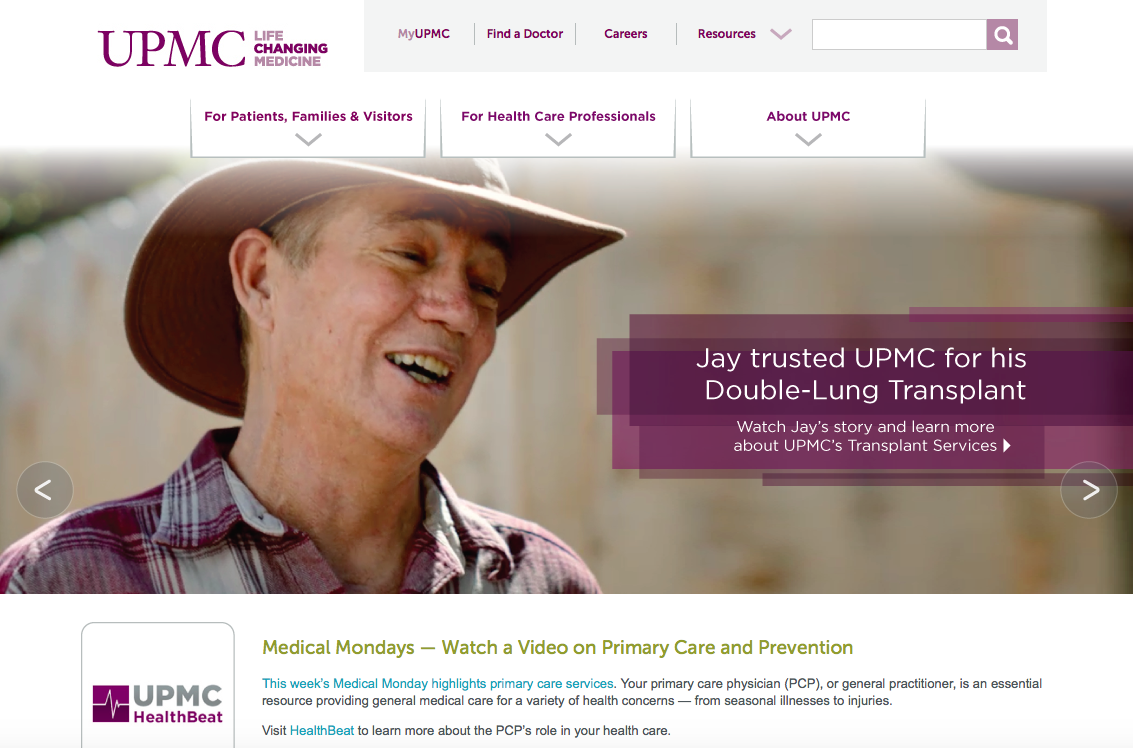
Task: Expand the For Health Care Professionals chevron
Action: point(559,140)
